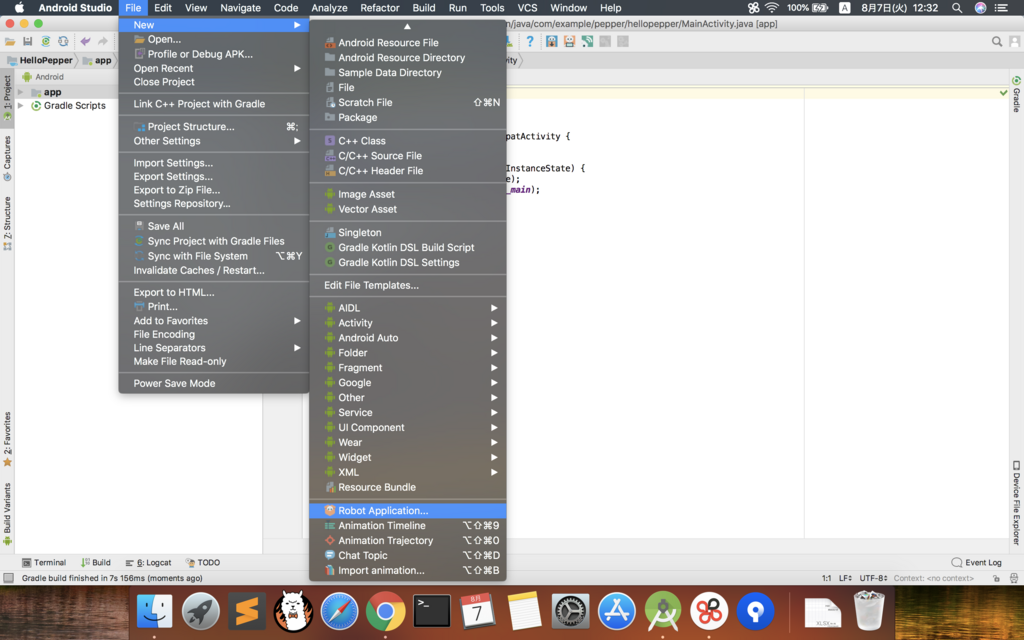Click Save All in File menu
This screenshot has height=640, width=1024.
pyautogui.click(x=214, y=226)
